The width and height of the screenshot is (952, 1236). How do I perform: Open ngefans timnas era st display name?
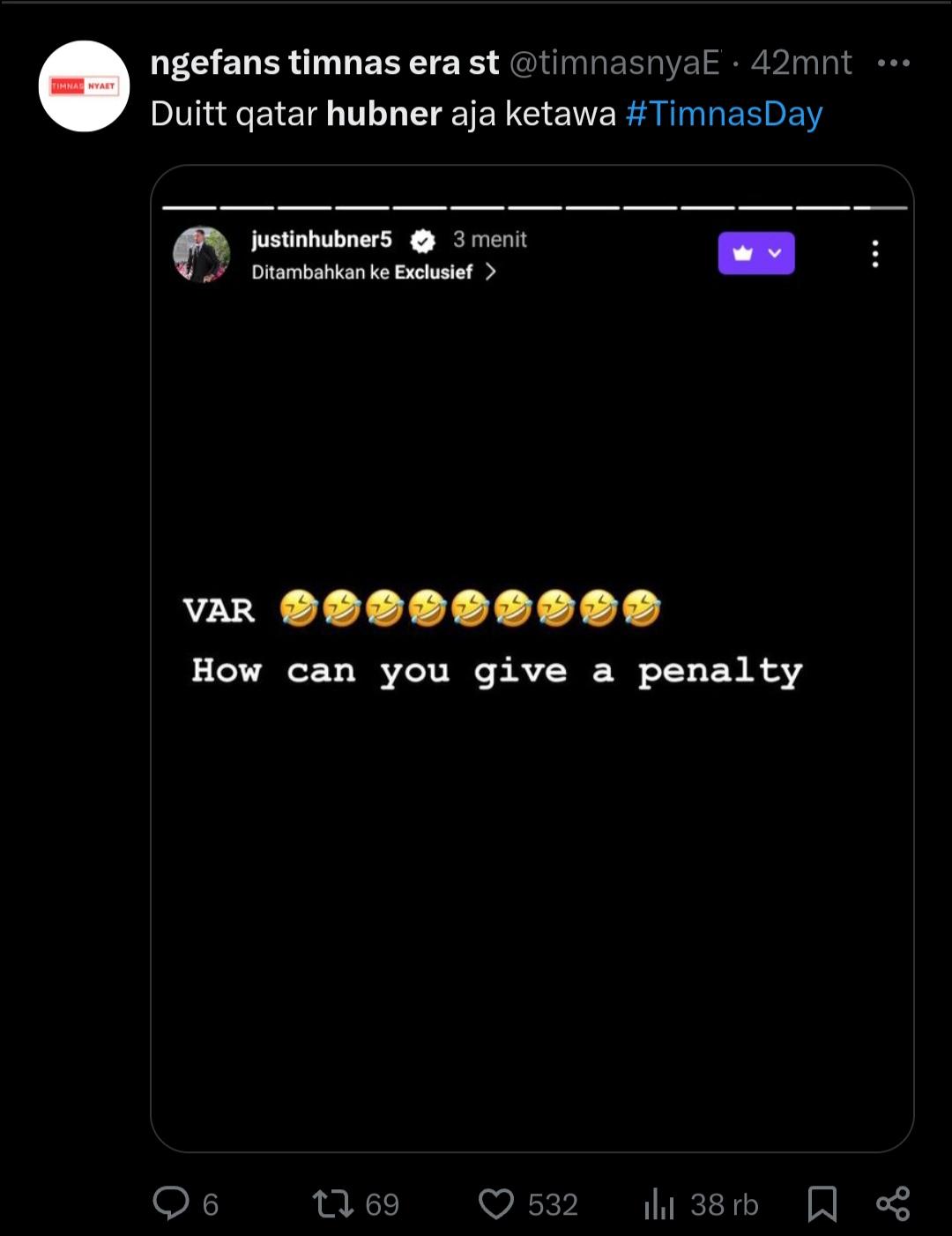[x=325, y=63]
